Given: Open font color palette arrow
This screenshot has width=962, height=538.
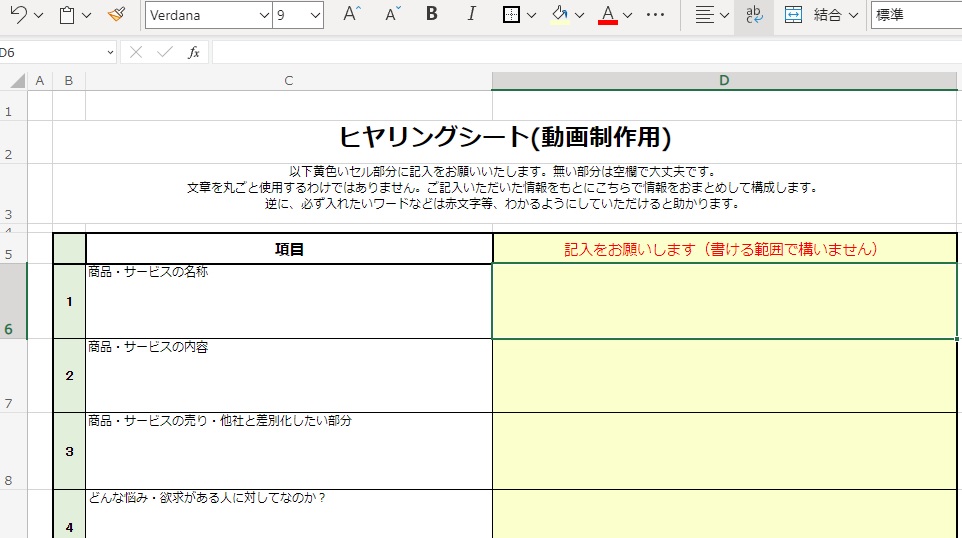Looking at the screenshot, I should [628, 15].
